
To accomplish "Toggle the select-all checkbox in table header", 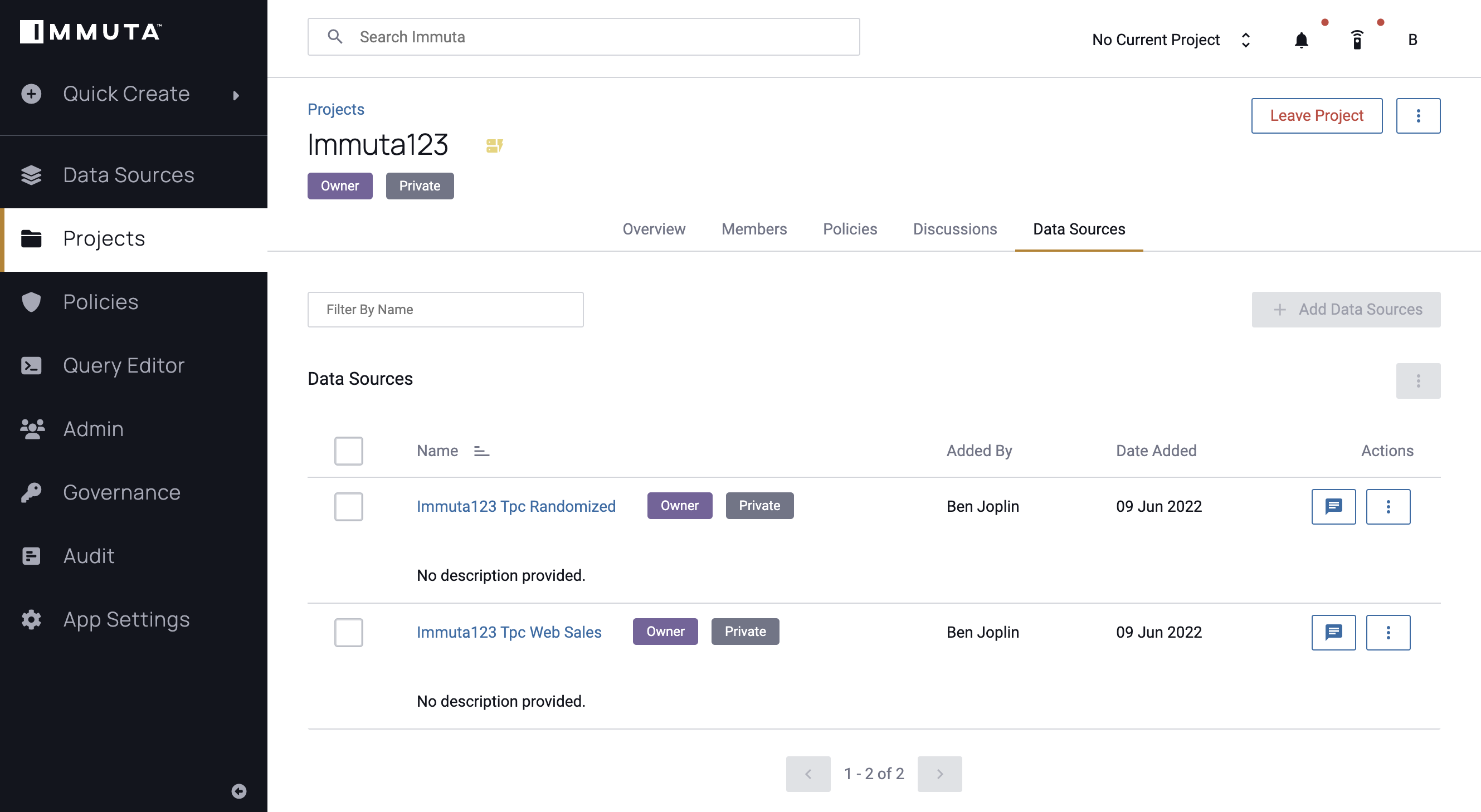I will (349, 451).
